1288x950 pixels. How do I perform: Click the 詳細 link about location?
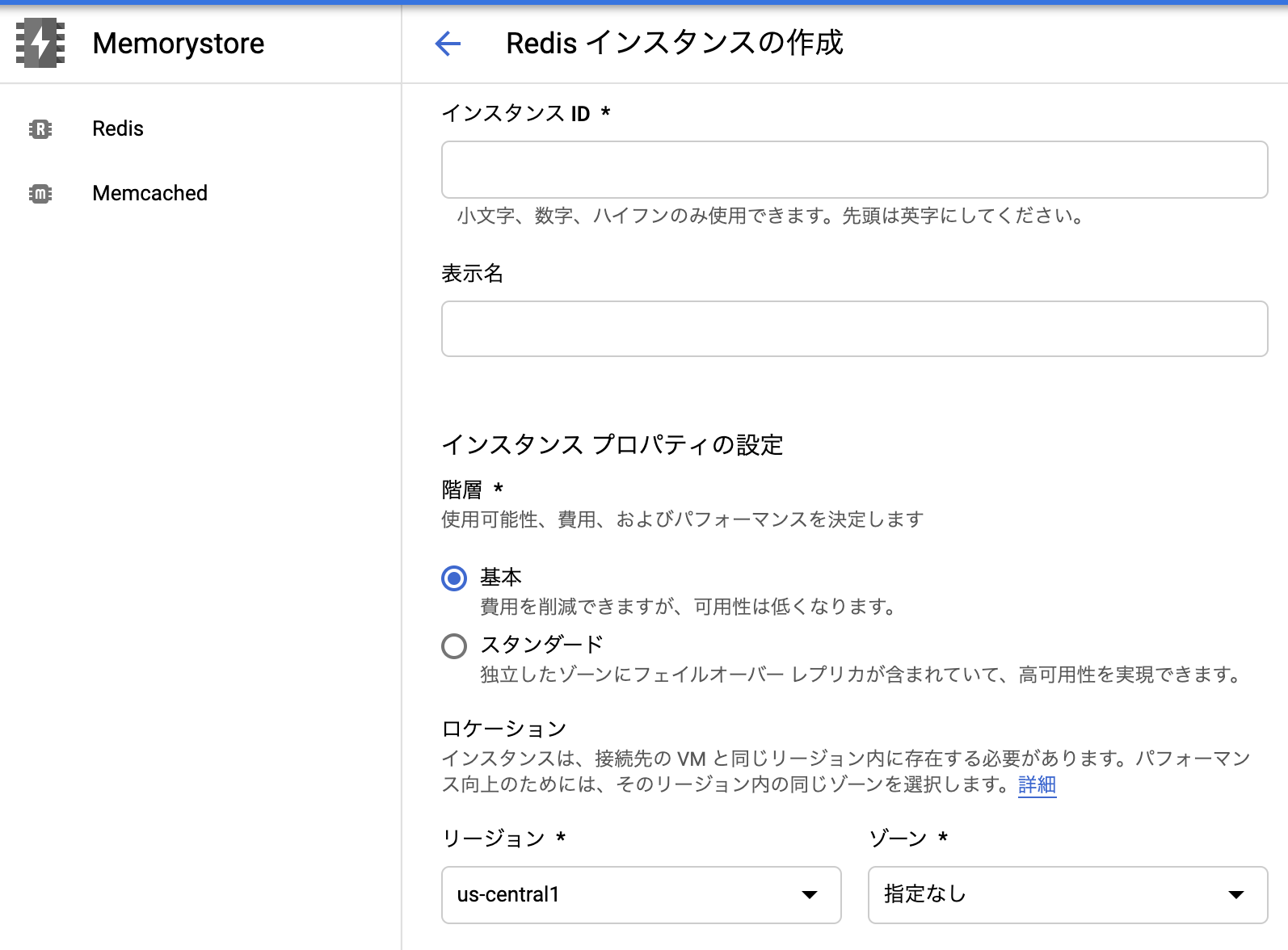pos(1037,784)
